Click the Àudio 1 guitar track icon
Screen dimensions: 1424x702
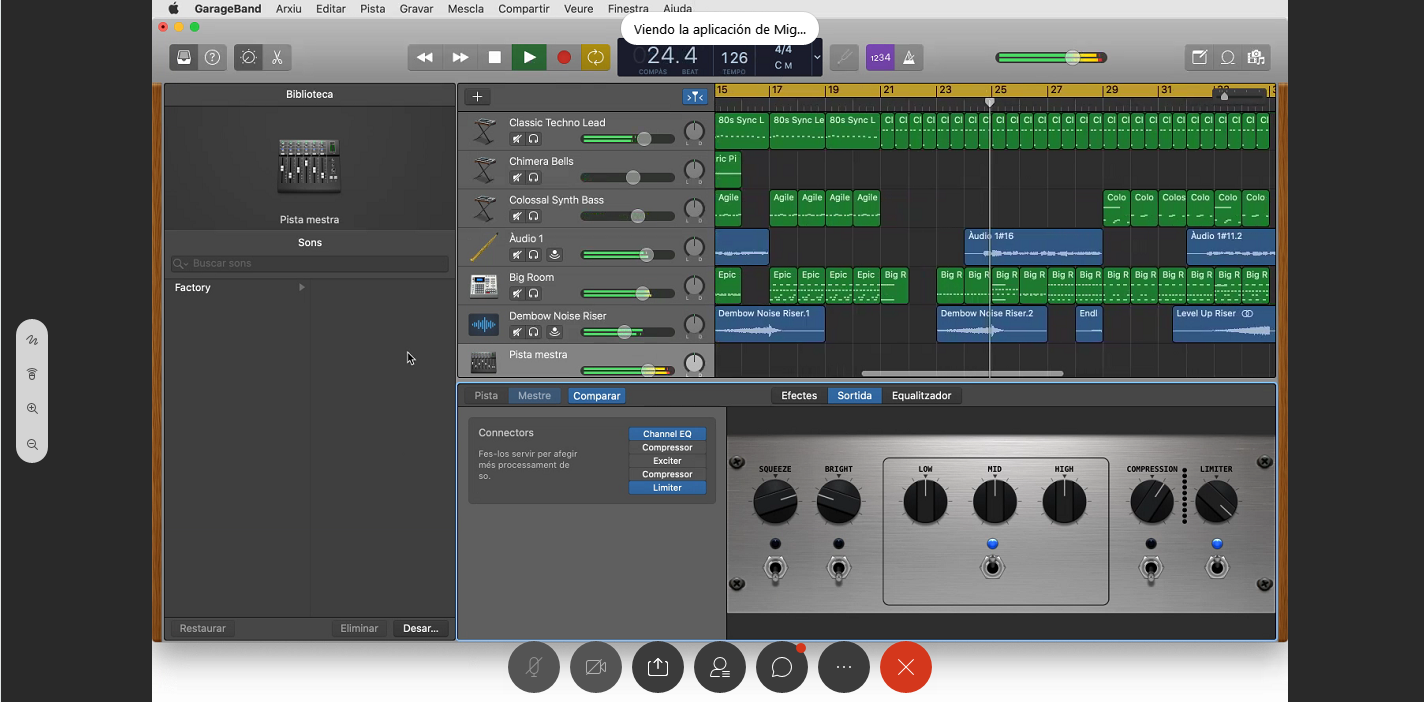pyautogui.click(x=485, y=247)
